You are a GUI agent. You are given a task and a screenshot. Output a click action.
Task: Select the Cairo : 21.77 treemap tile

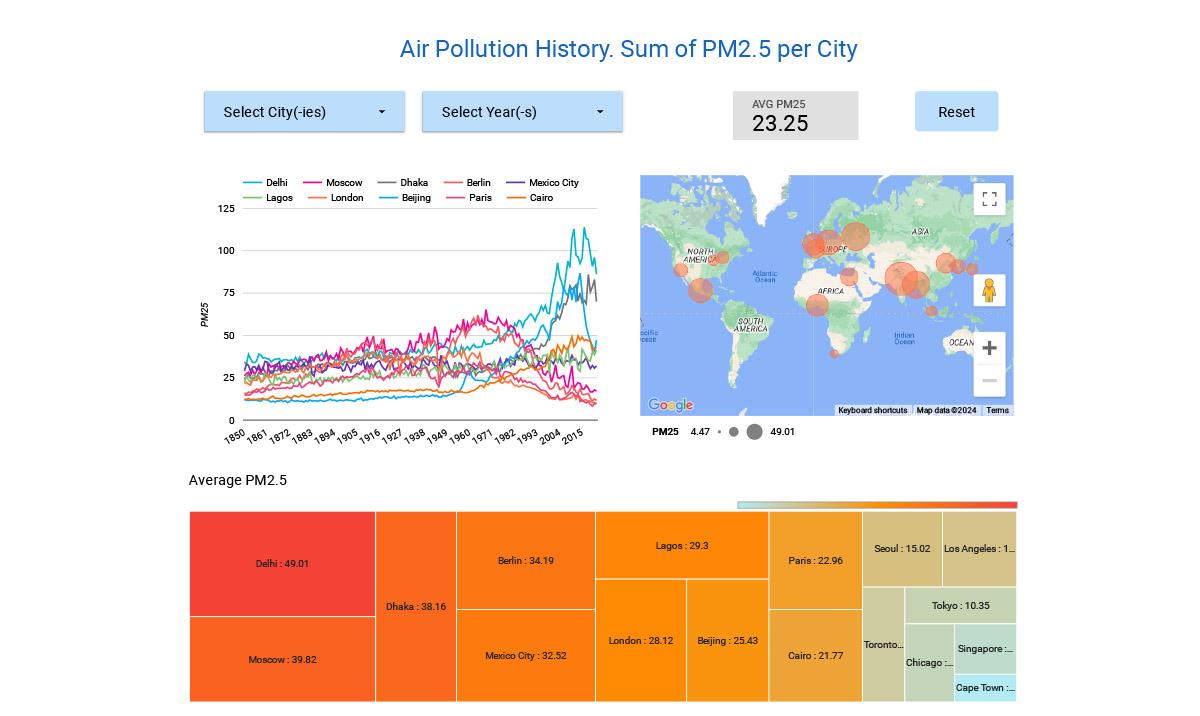coord(816,656)
